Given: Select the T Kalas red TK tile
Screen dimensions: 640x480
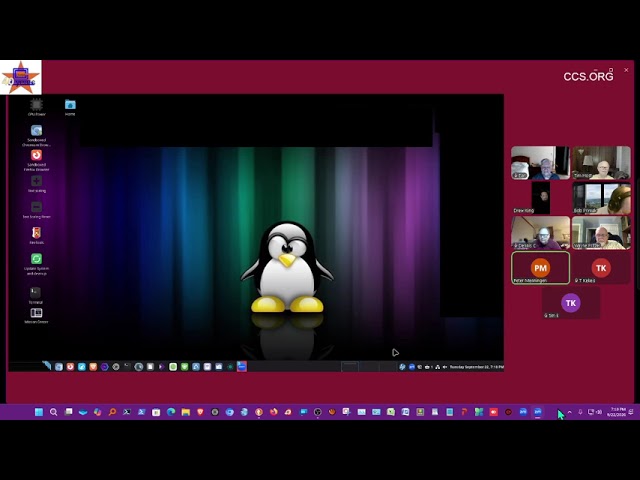Looking at the screenshot, I should pyautogui.click(x=601, y=268).
